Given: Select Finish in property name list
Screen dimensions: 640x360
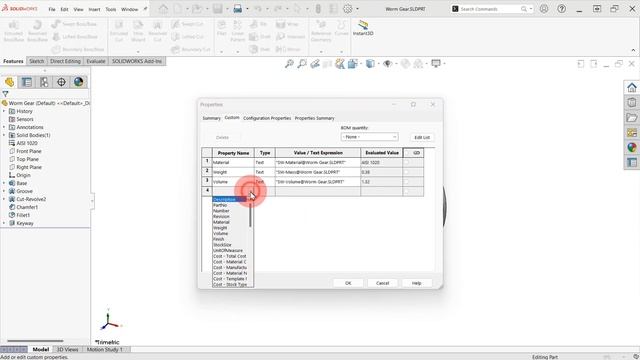Looking at the screenshot, I should [x=218, y=239].
